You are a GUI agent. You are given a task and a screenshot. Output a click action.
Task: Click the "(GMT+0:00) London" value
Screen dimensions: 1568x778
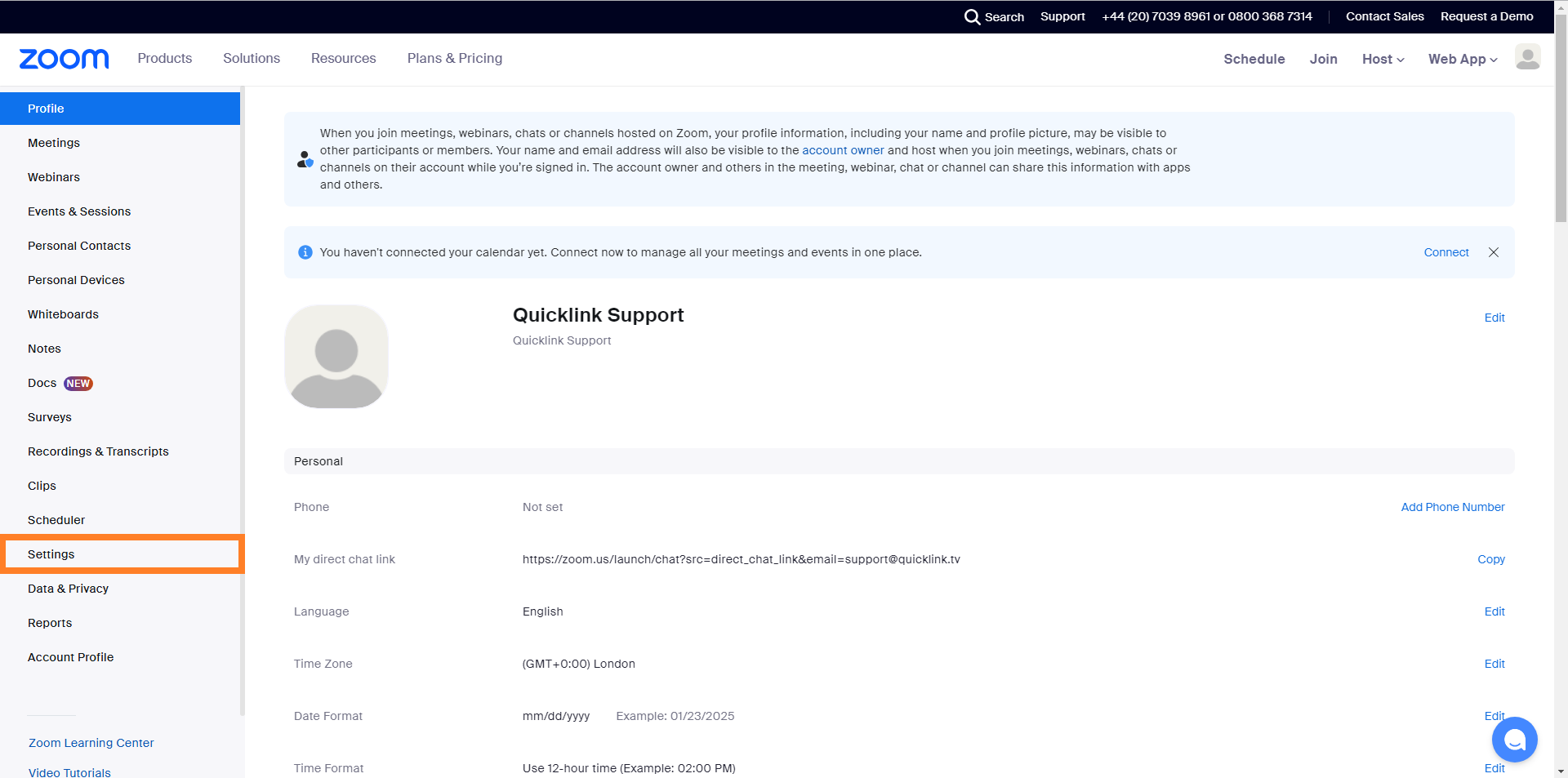click(x=579, y=664)
